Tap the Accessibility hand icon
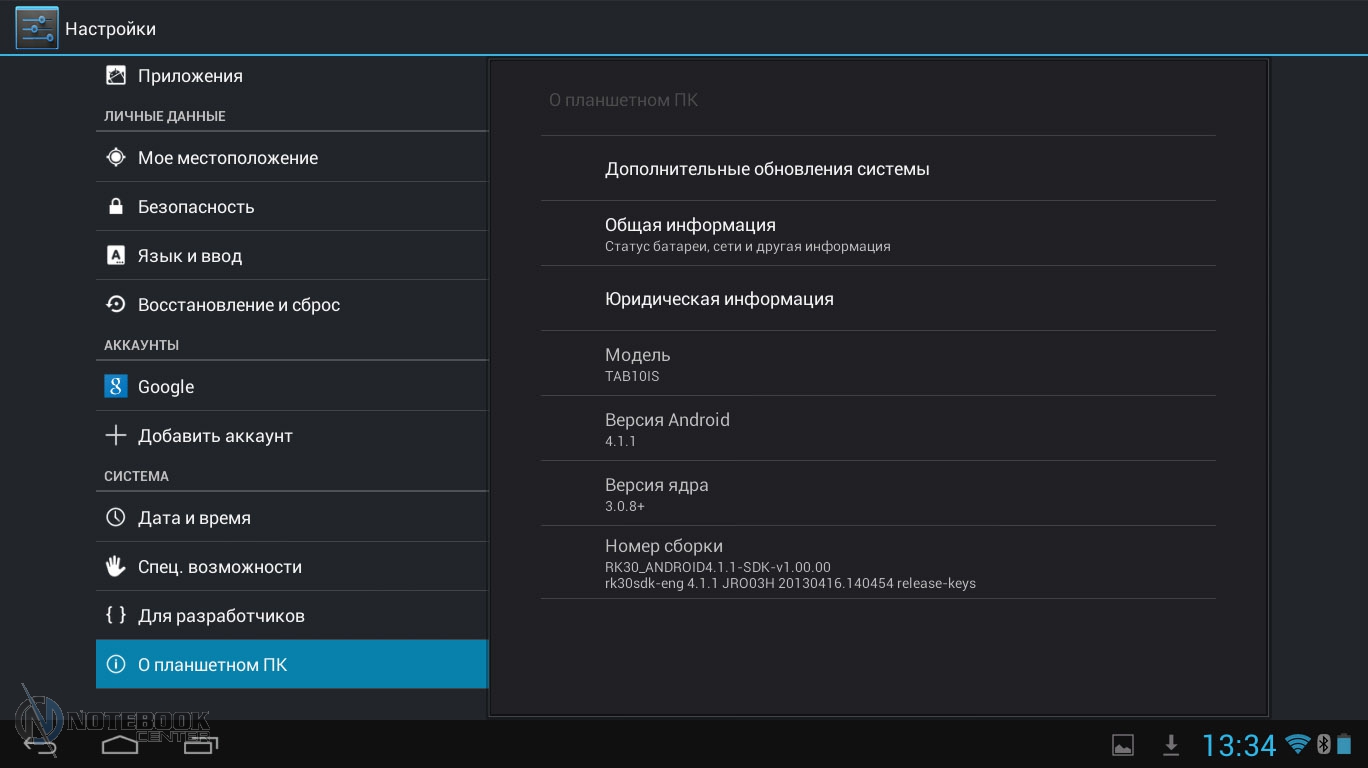 [x=116, y=567]
